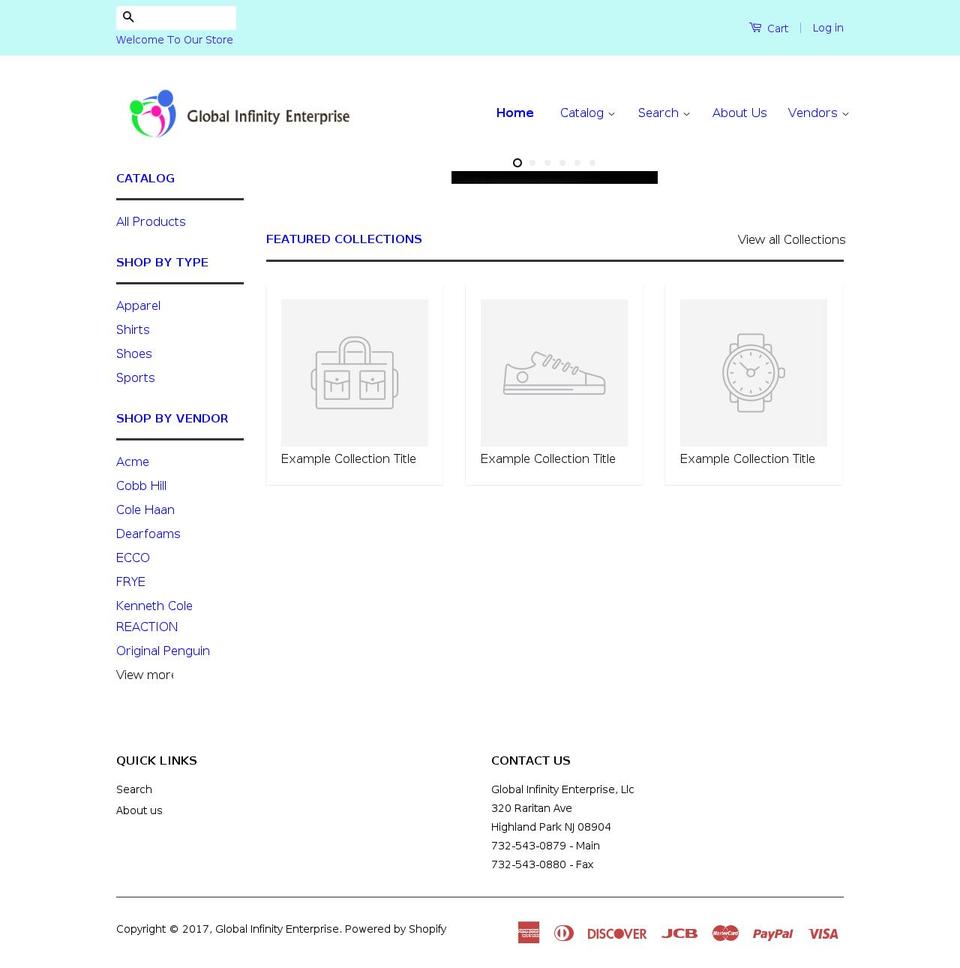This screenshot has width=960, height=968.
Task: Select the second slideshow indicator dot
Action: click(532, 162)
